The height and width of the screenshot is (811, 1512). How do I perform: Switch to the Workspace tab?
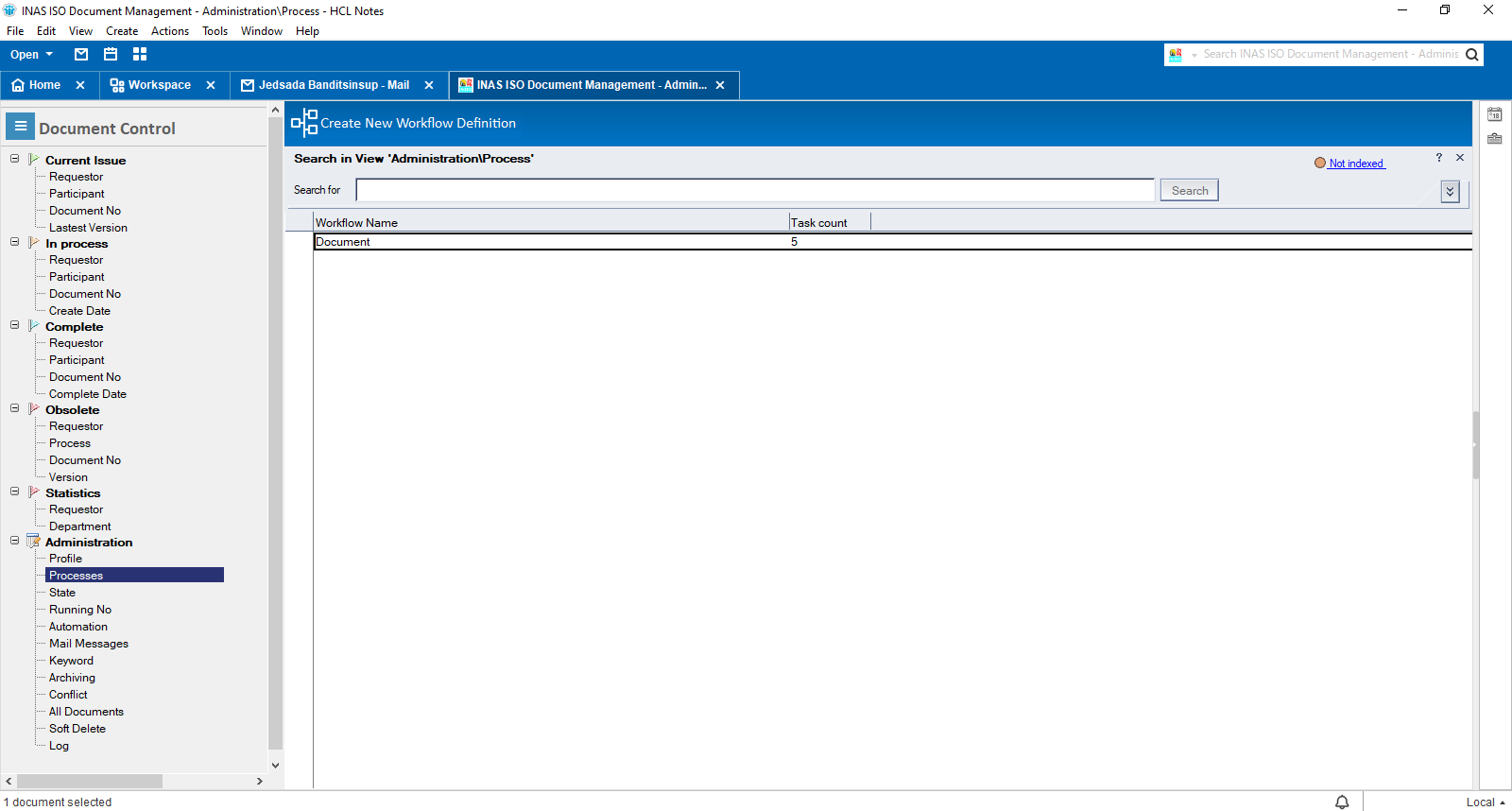point(160,85)
